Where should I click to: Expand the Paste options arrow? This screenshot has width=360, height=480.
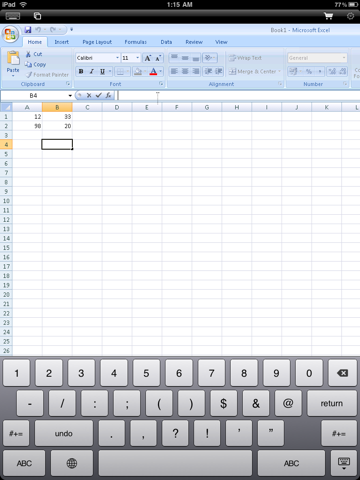pyautogui.click(x=13, y=76)
